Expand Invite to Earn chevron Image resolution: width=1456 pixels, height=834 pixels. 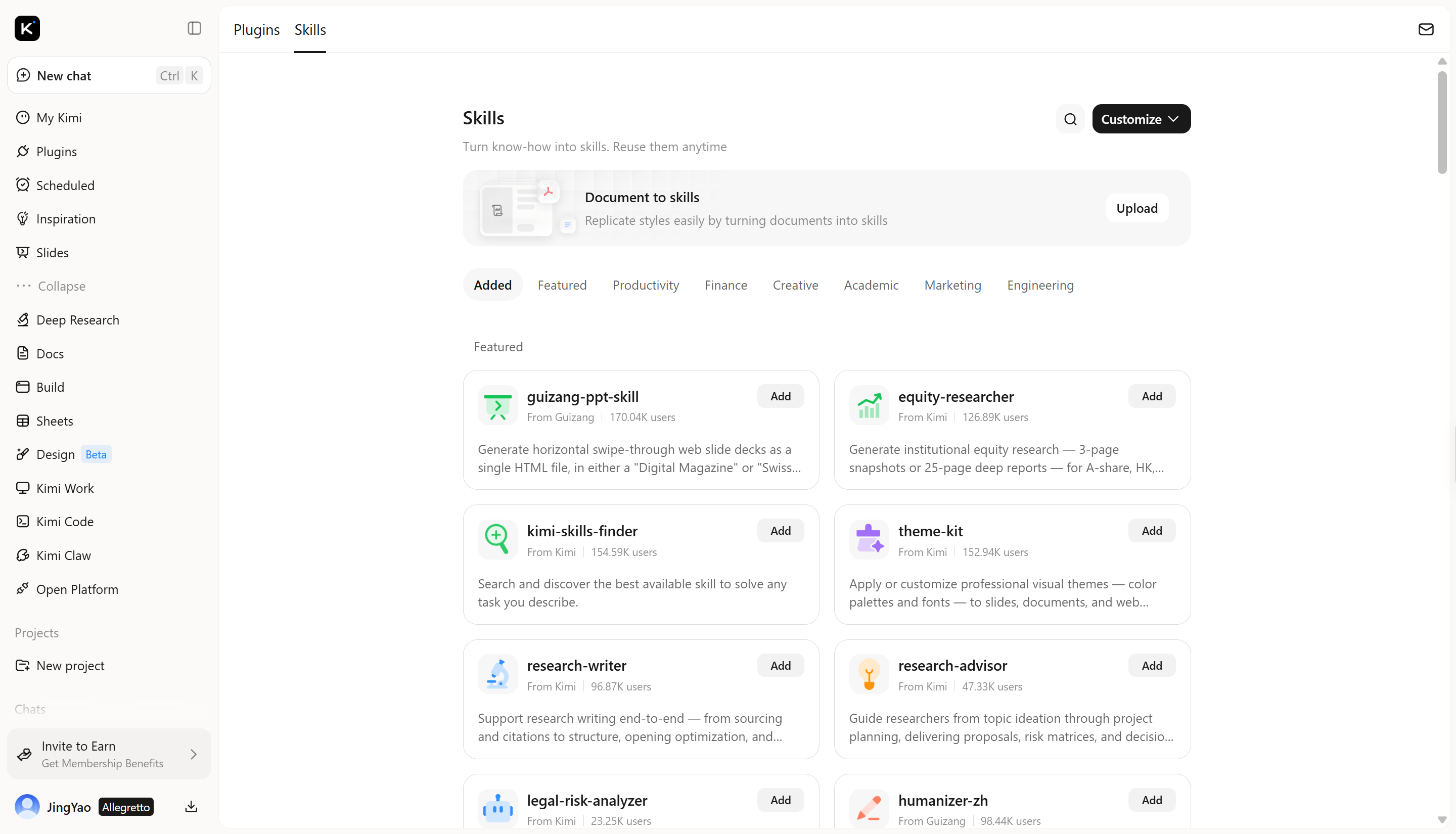pos(194,754)
